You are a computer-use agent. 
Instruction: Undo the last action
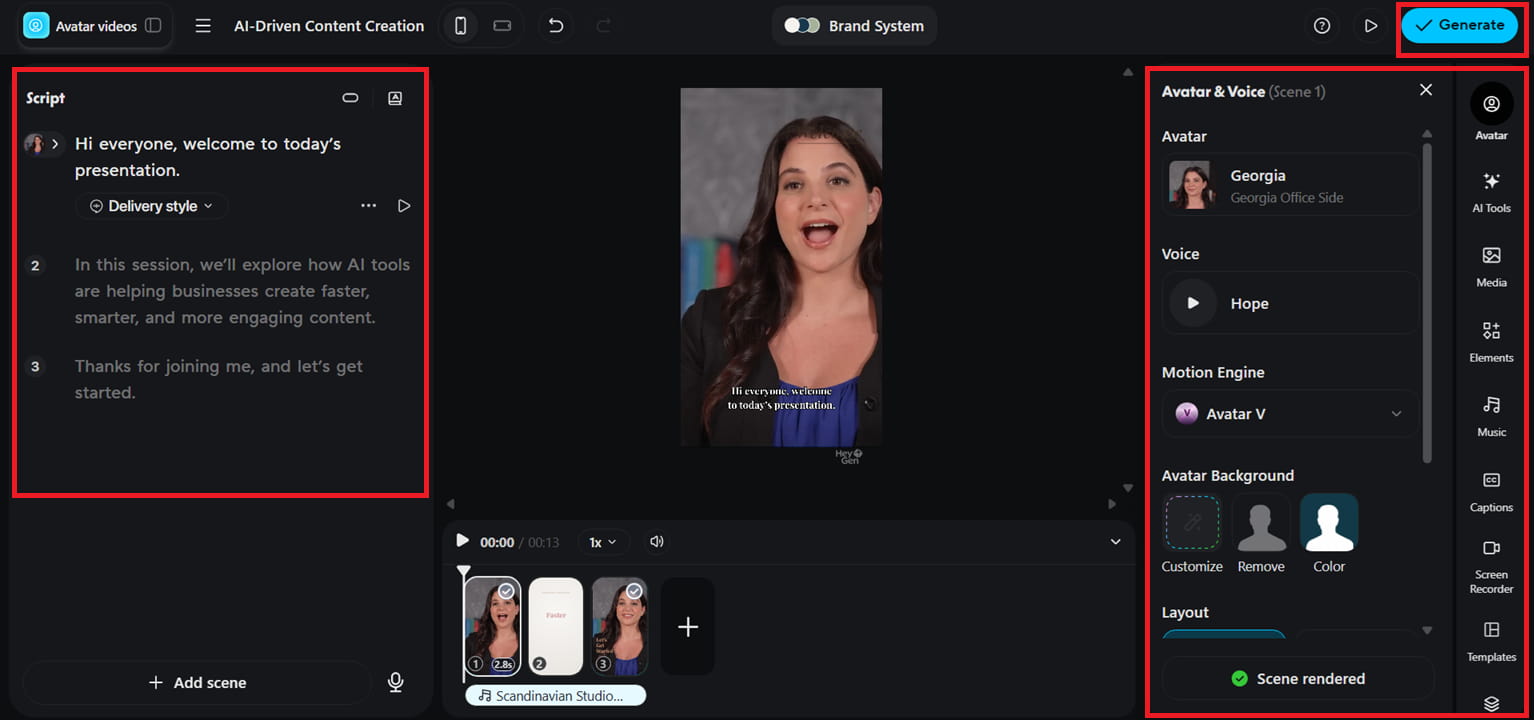coord(556,26)
